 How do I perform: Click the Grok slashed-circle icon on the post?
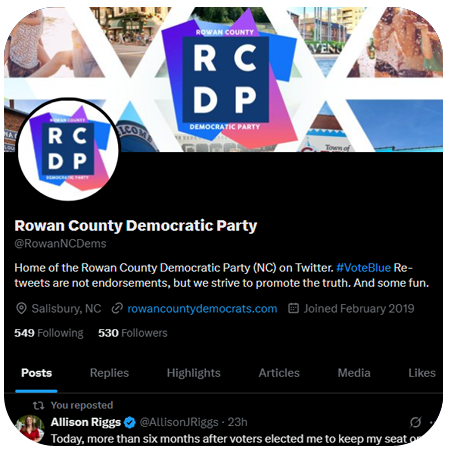click(415, 422)
